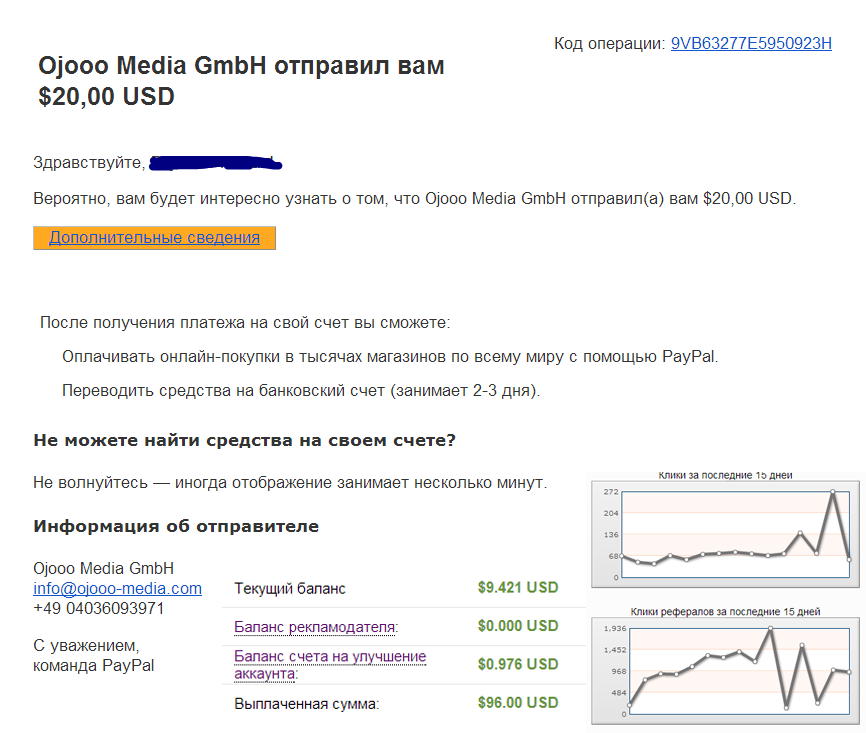Click sender name Ojooo Media GmbH above email
This screenshot has height=733, width=866.
103,568
